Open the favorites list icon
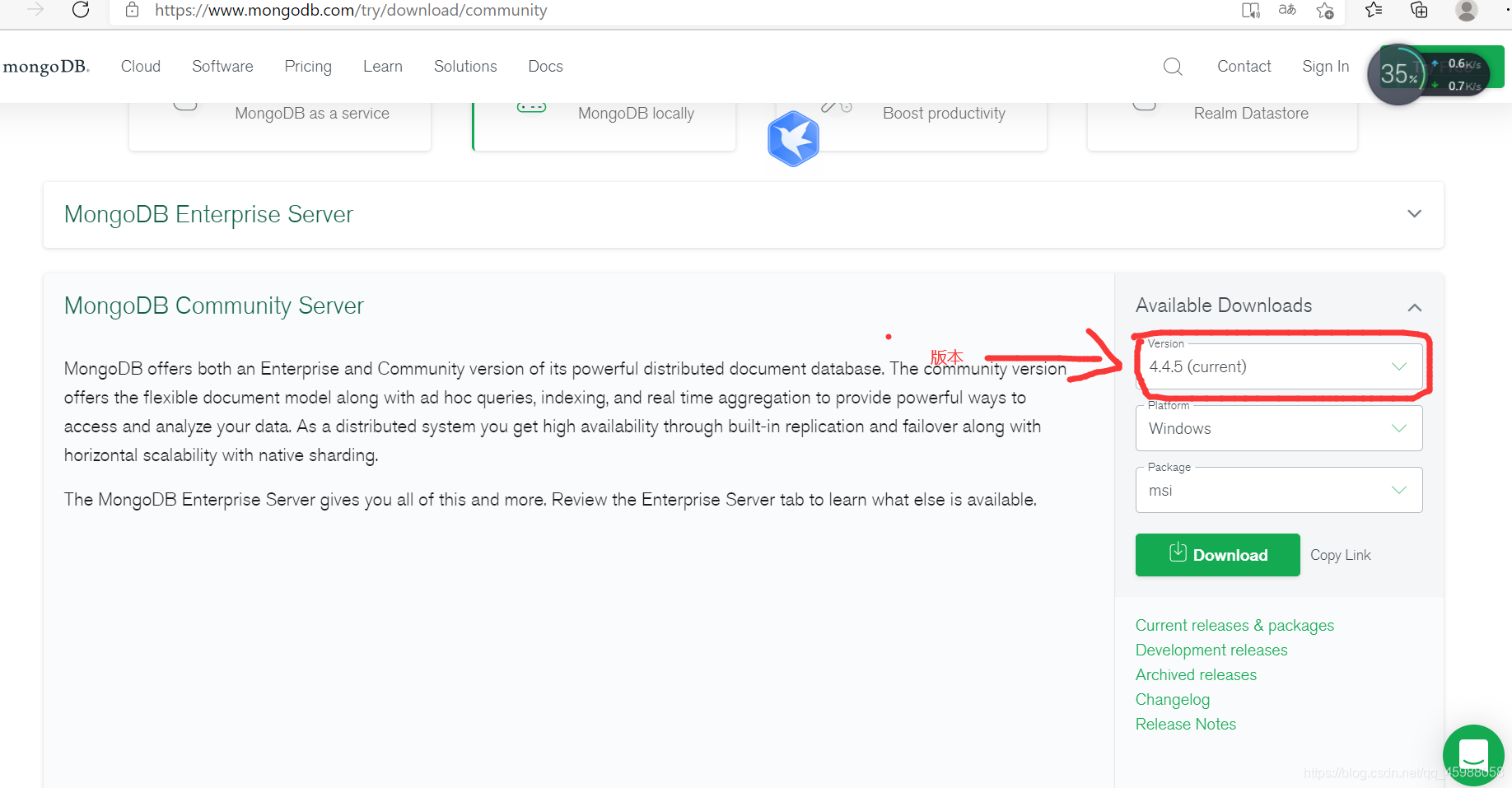This screenshot has height=788, width=1512. pos(1374,10)
